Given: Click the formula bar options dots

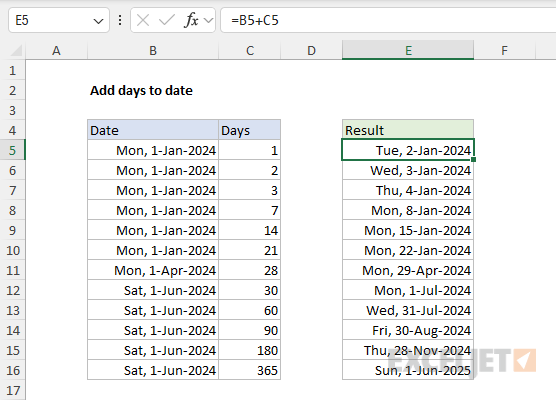Looking at the screenshot, I should pos(120,20).
